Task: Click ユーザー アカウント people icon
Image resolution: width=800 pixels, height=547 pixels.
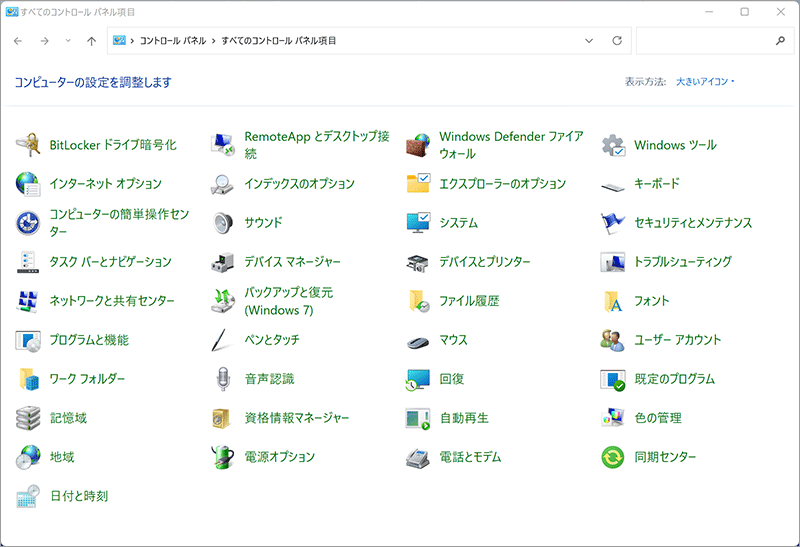Action: [613, 340]
